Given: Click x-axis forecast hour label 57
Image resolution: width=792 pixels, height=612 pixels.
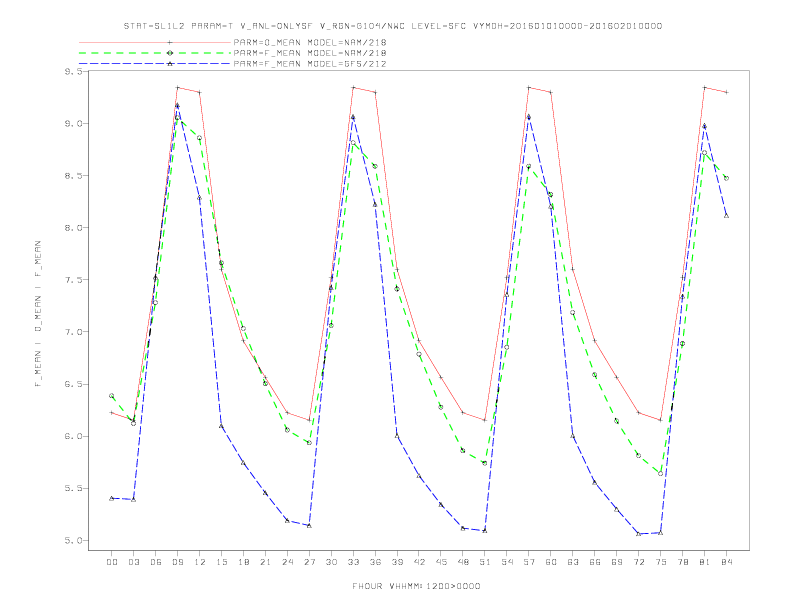Looking at the screenshot, I should (x=529, y=562).
